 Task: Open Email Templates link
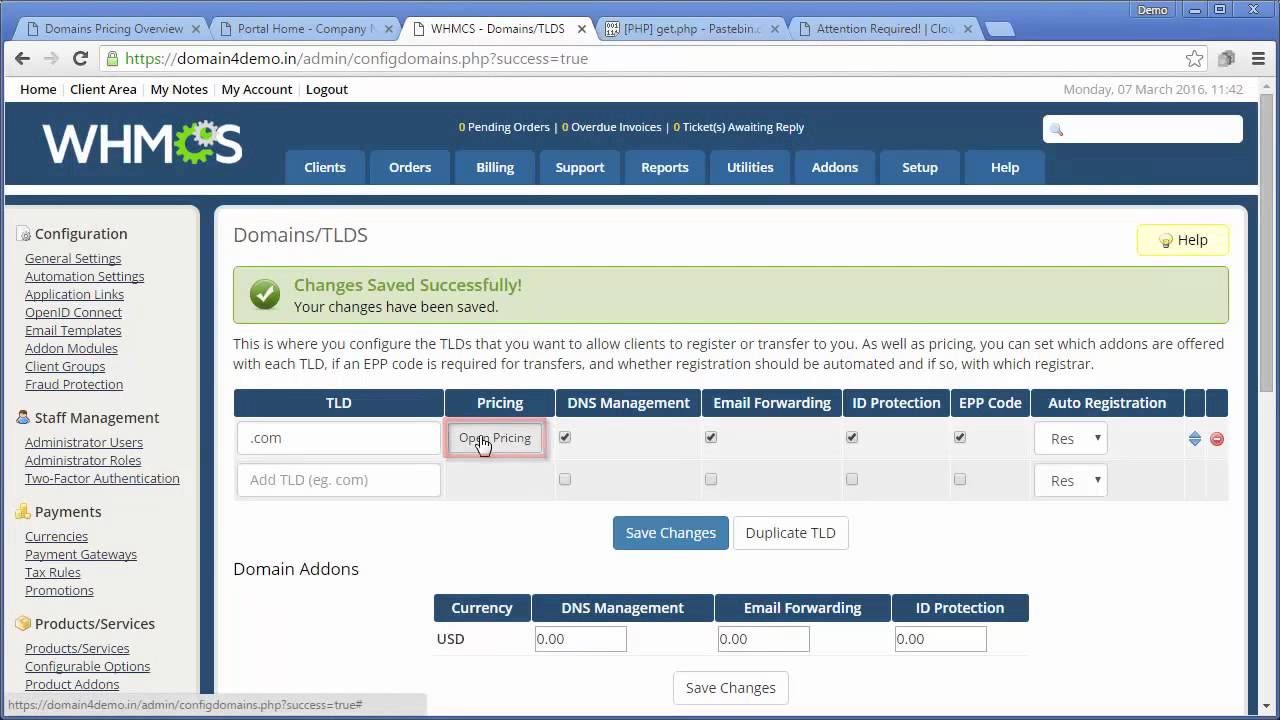pyautogui.click(x=73, y=330)
